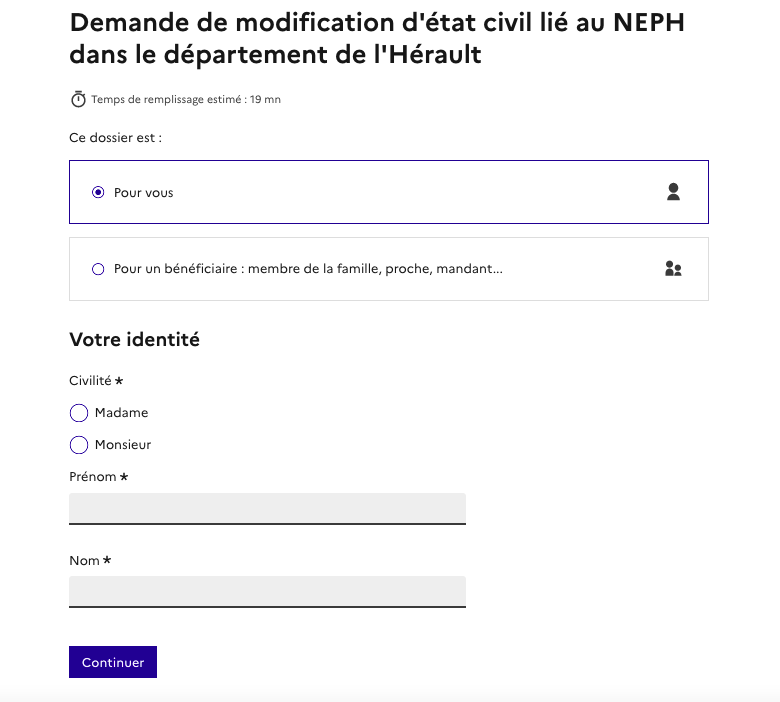Viewport: 780px width, 702px height.
Task: Click the "Votre identité" section heading
Action: (134, 340)
